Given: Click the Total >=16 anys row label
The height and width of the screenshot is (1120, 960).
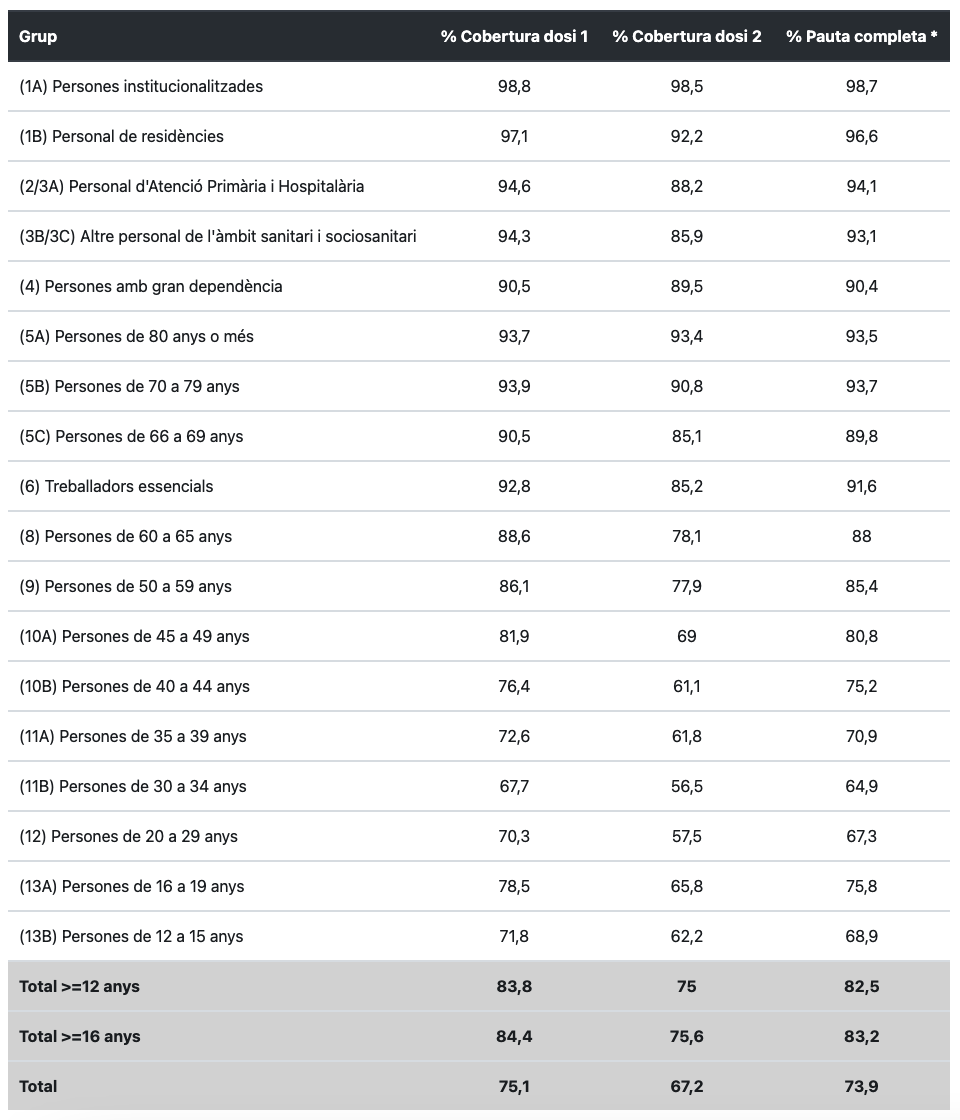Looking at the screenshot, I should pyautogui.click(x=79, y=1036).
